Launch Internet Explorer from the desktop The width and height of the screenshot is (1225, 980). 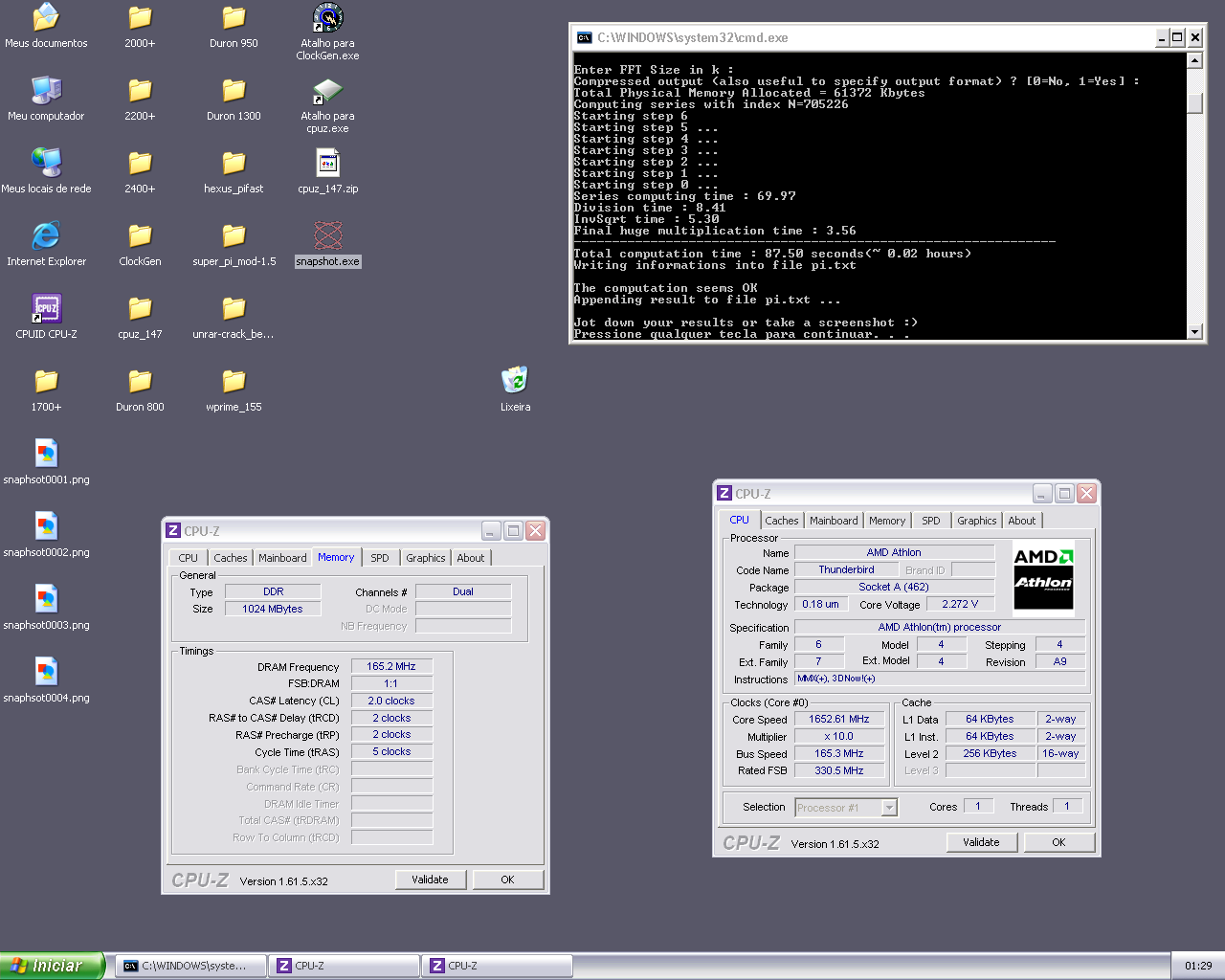[46, 244]
